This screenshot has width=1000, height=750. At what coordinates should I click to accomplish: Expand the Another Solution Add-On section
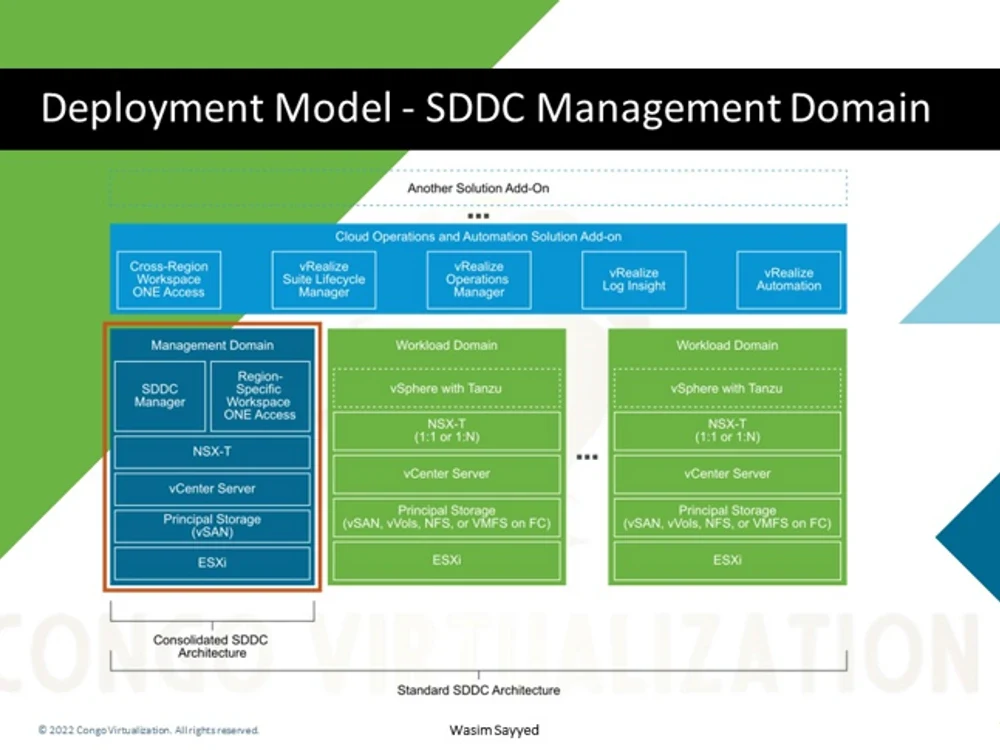pos(477,188)
